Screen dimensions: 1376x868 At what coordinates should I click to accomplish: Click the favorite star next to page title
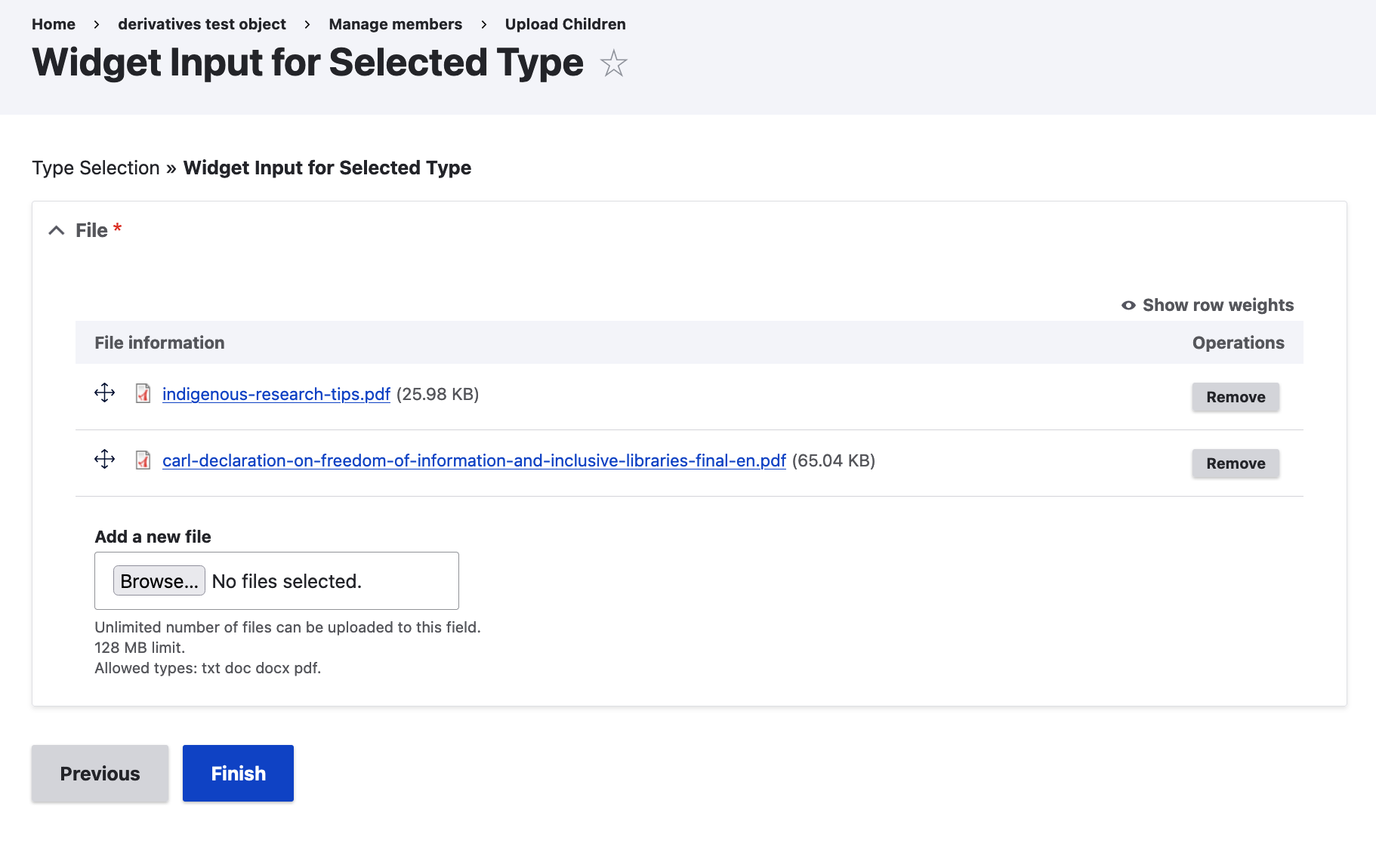(613, 63)
